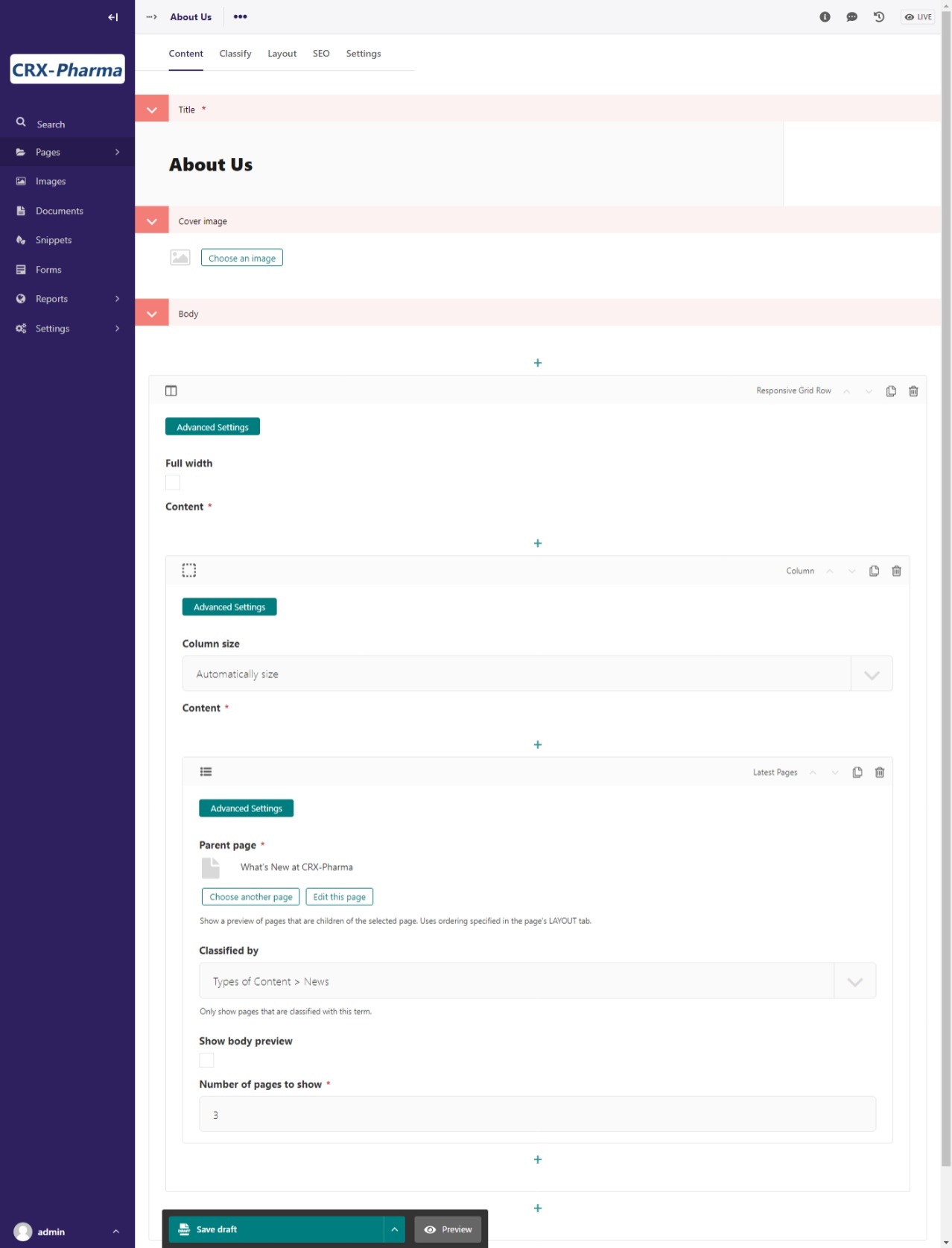Viewport: 952px width, 1248px height.
Task: Focus the Number of pages to show field
Action: click(x=537, y=1115)
